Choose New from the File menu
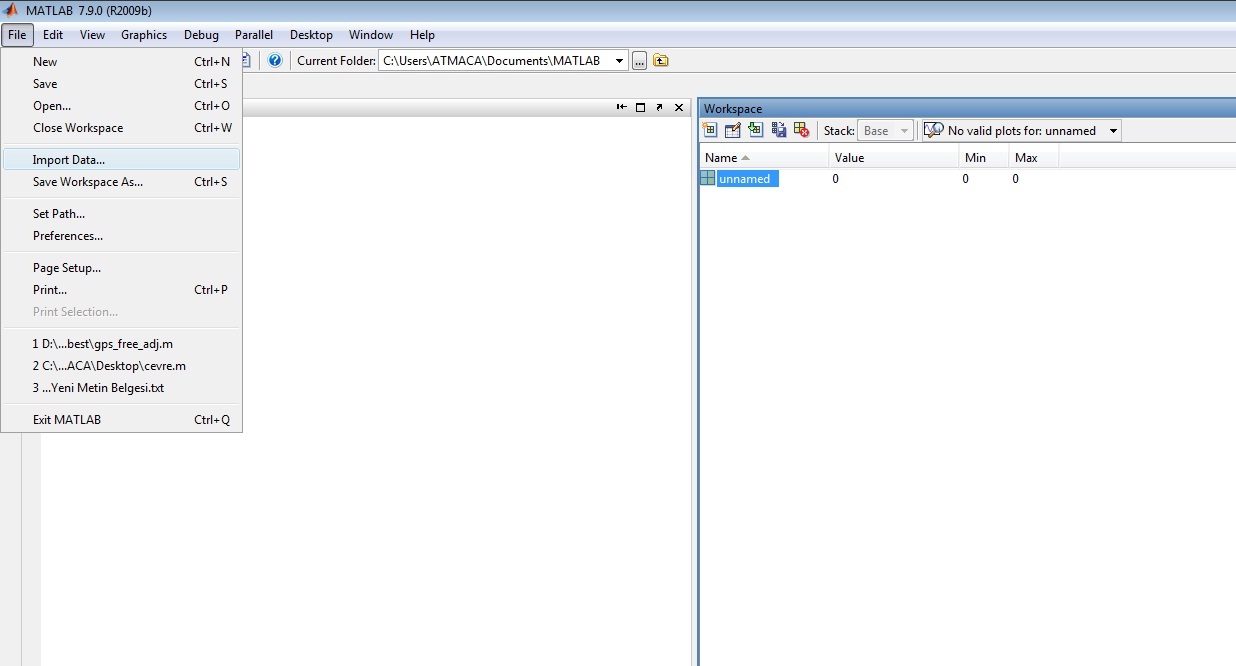This screenshot has height=666, width=1236. (x=121, y=62)
